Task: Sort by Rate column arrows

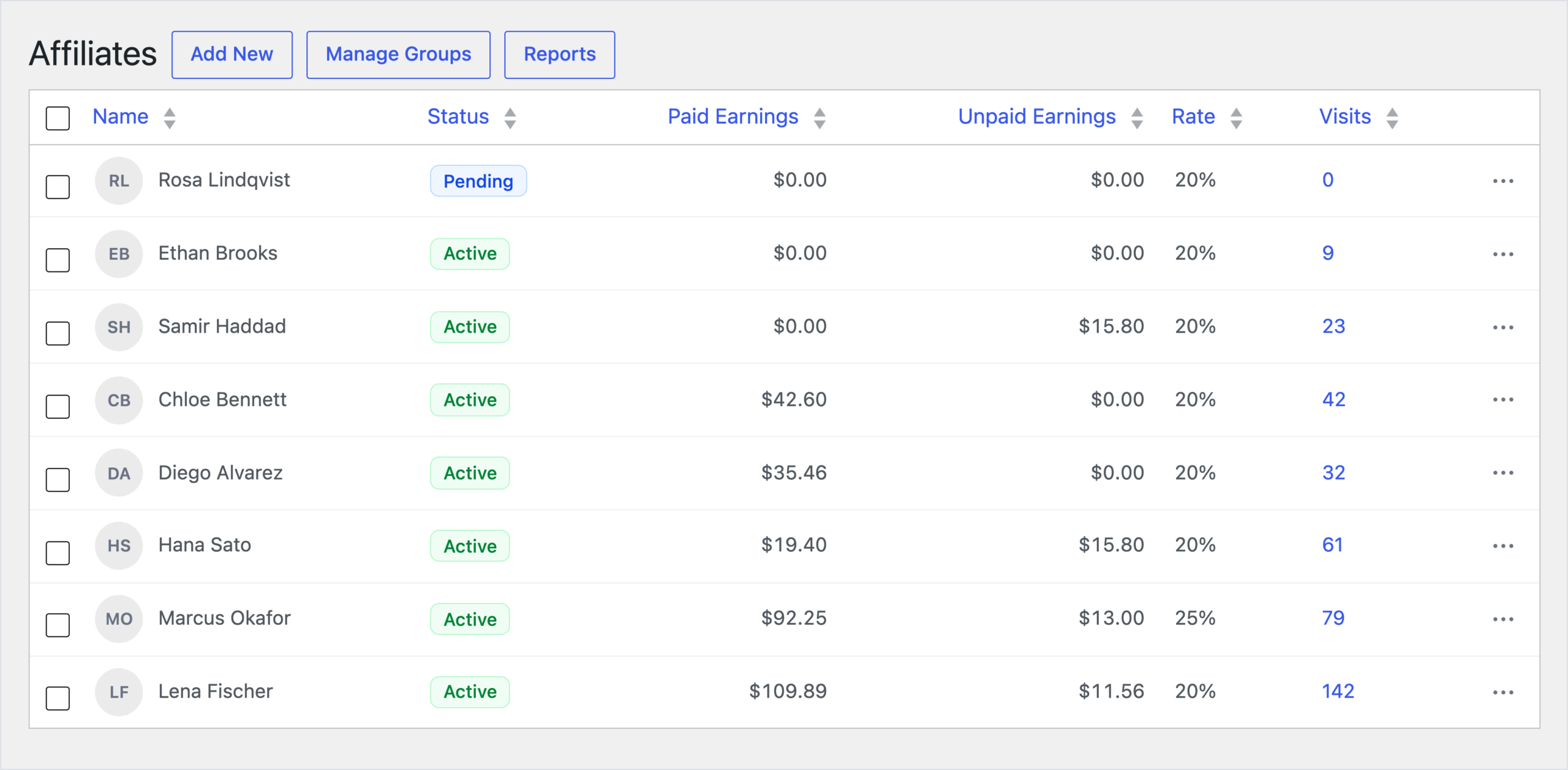Action: pyautogui.click(x=1236, y=118)
